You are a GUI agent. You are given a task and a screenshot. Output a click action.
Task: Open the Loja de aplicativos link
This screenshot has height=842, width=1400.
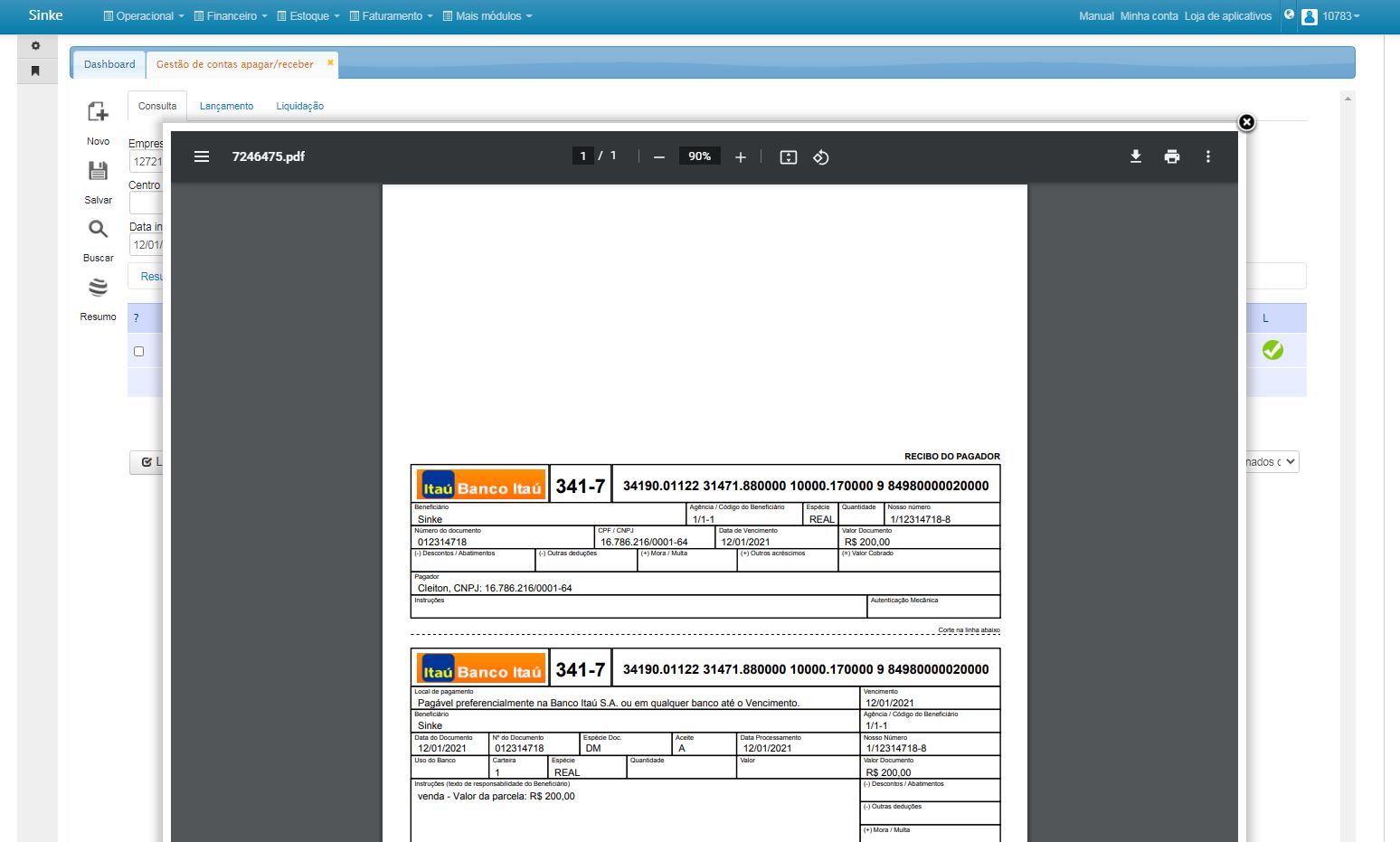point(1228,16)
